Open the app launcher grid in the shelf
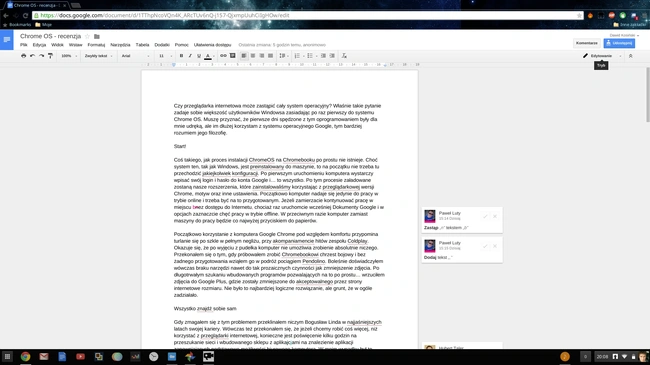Screen dimensions: 650x365 [7, 356]
